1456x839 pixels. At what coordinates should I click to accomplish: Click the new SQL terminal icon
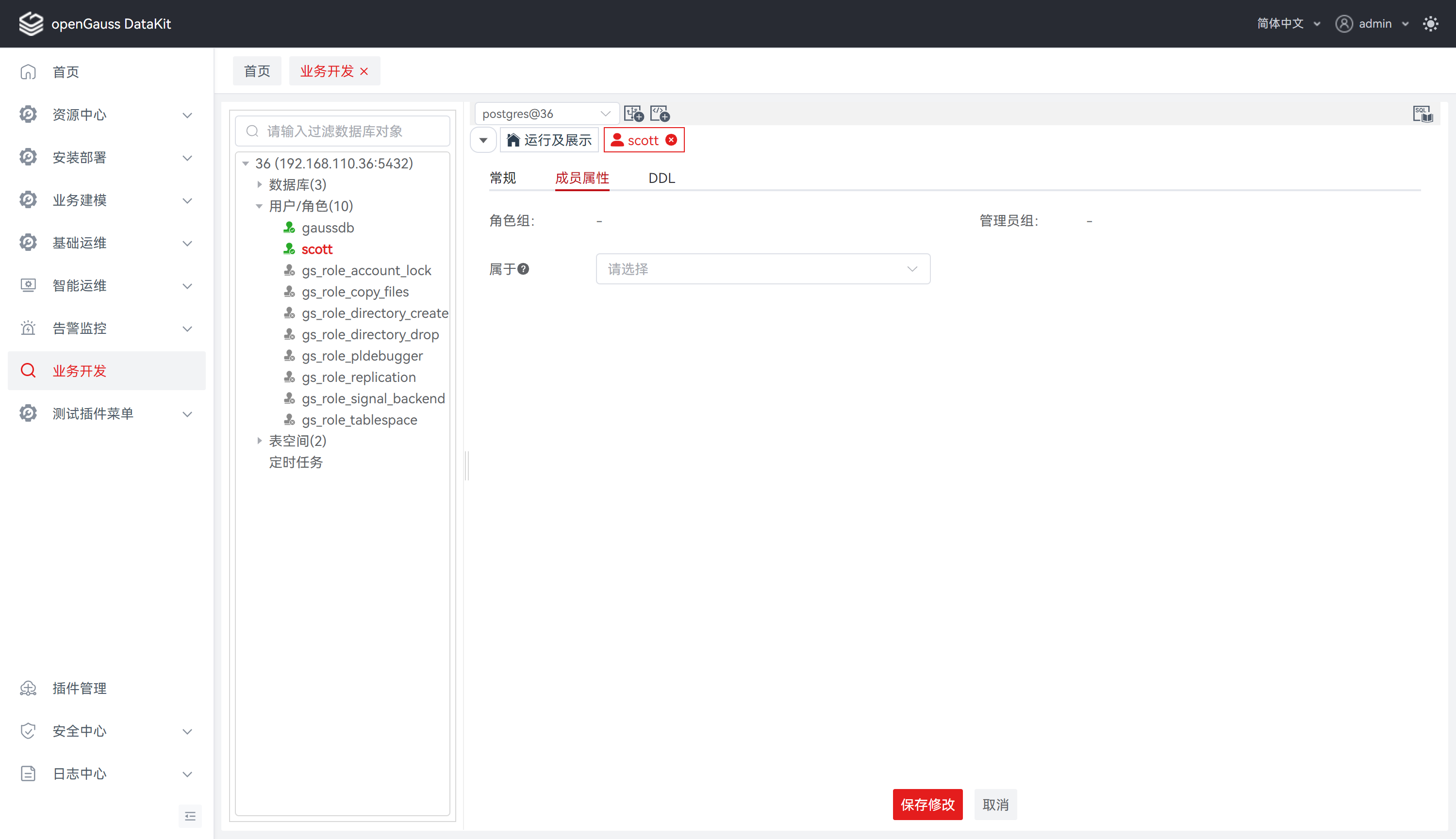pyautogui.click(x=633, y=114)
